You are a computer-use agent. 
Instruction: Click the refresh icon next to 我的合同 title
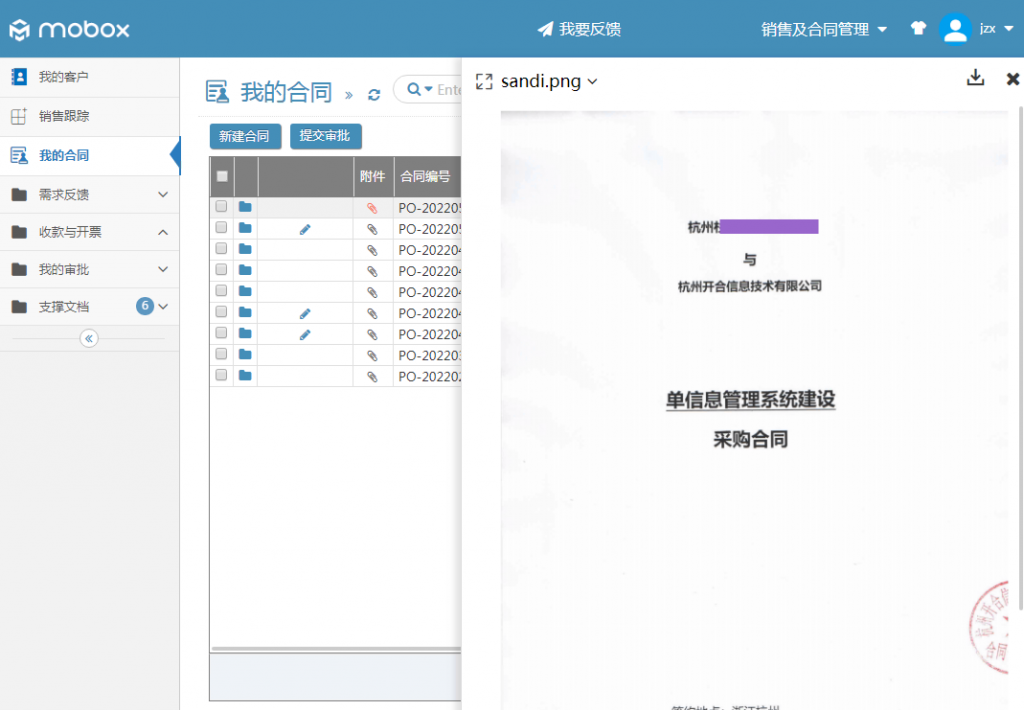click(x=374, y=94)
